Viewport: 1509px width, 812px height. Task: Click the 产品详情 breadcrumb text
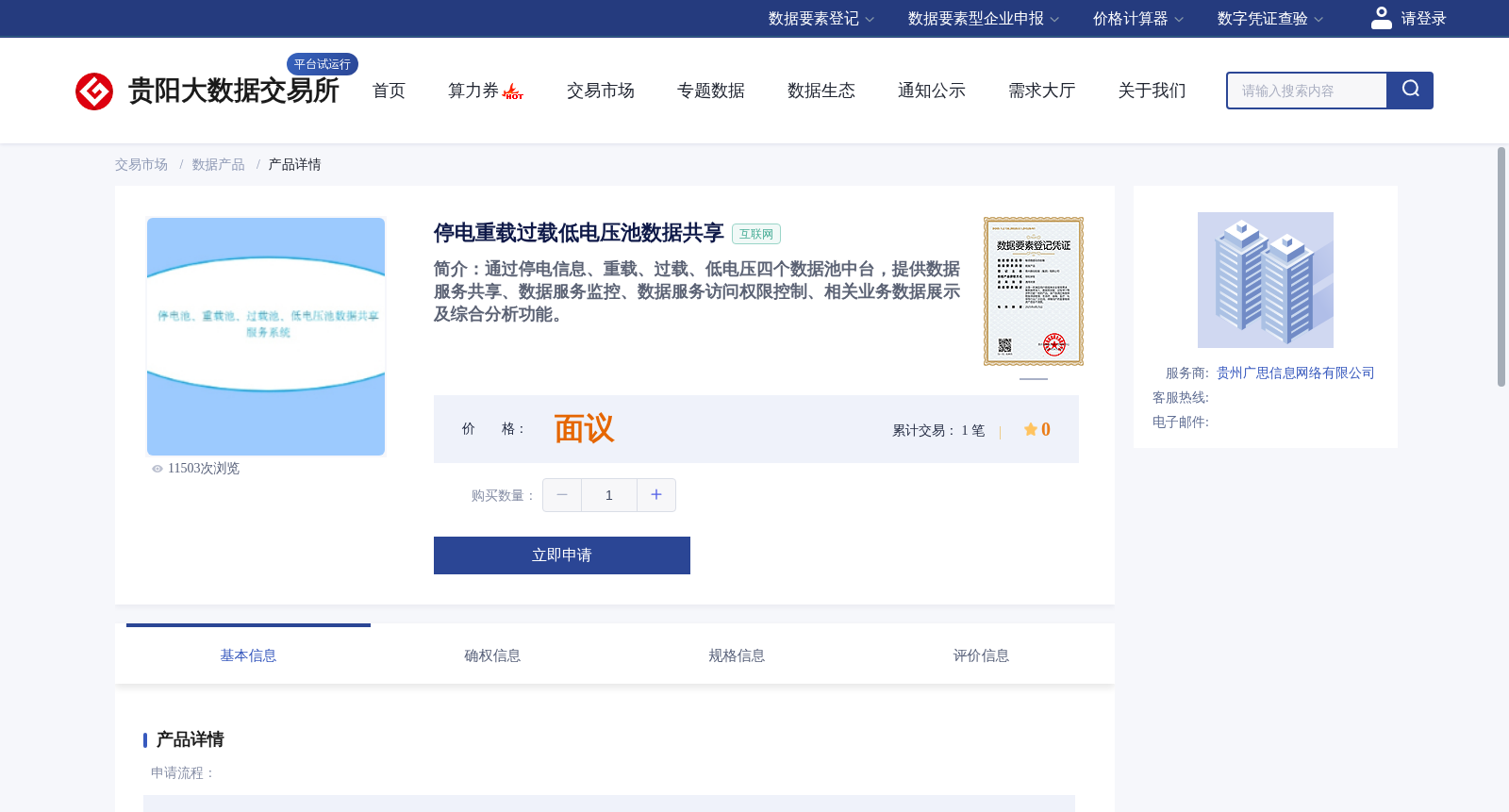coord(294,165)
